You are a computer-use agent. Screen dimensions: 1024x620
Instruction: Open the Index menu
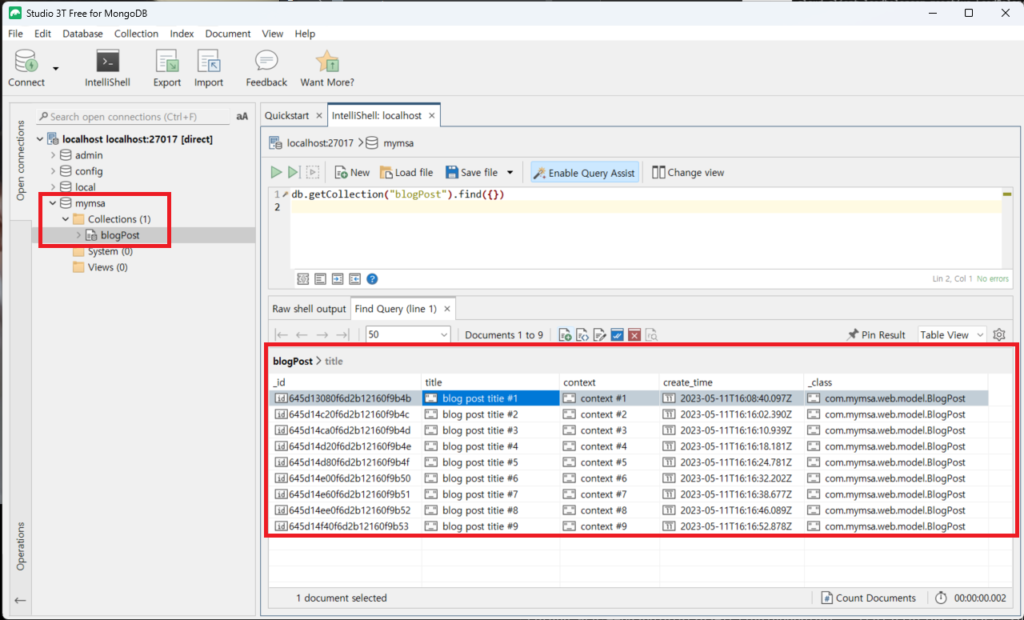point(182,34)
